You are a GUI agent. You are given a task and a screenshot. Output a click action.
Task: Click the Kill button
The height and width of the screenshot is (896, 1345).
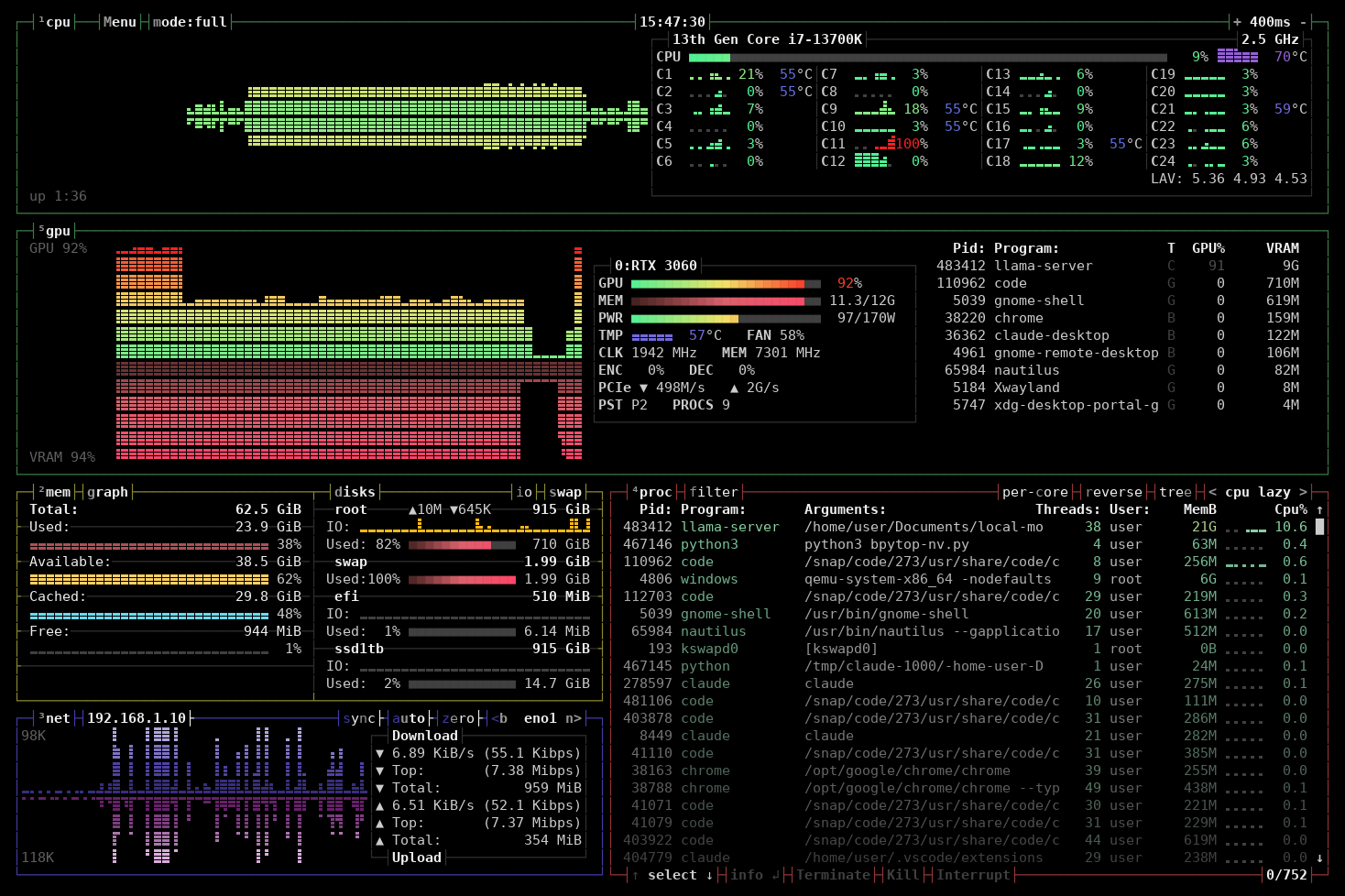pyautogui.click(x=902, y=875)
